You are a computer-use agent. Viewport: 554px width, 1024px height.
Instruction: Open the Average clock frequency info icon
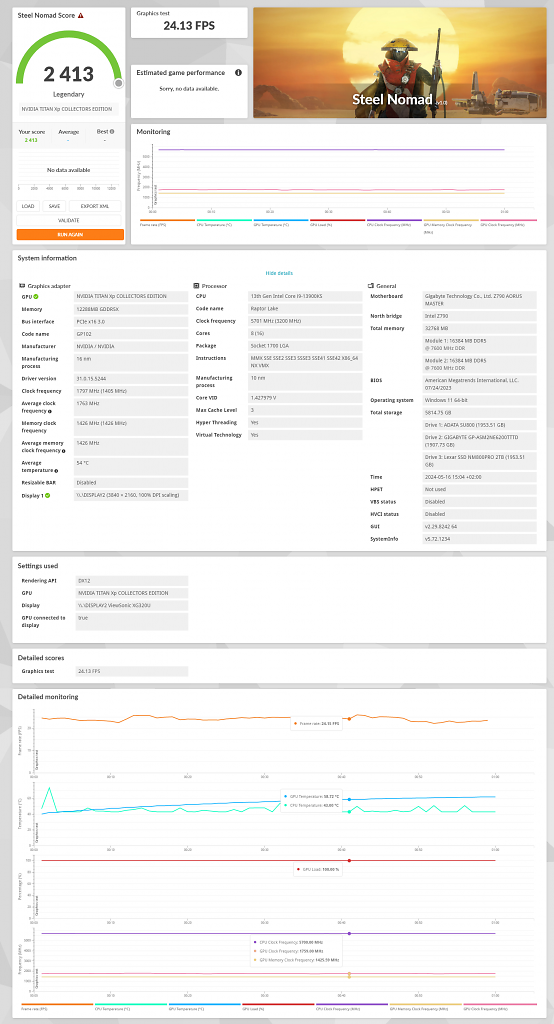(50, 411)
